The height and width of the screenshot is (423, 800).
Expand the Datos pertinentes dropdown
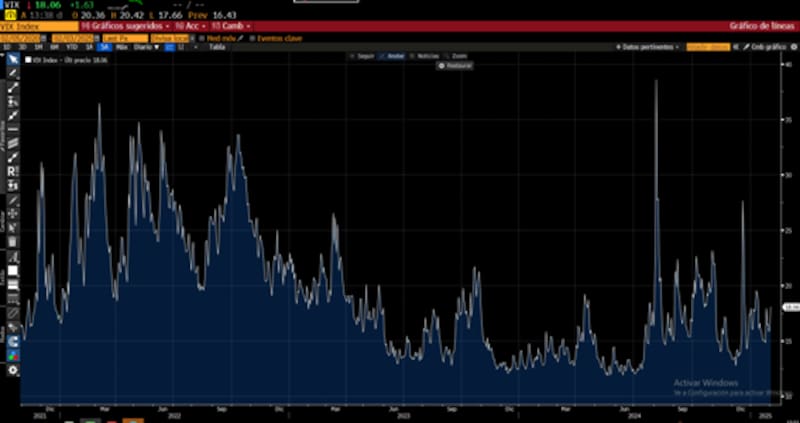click(647, 47)
